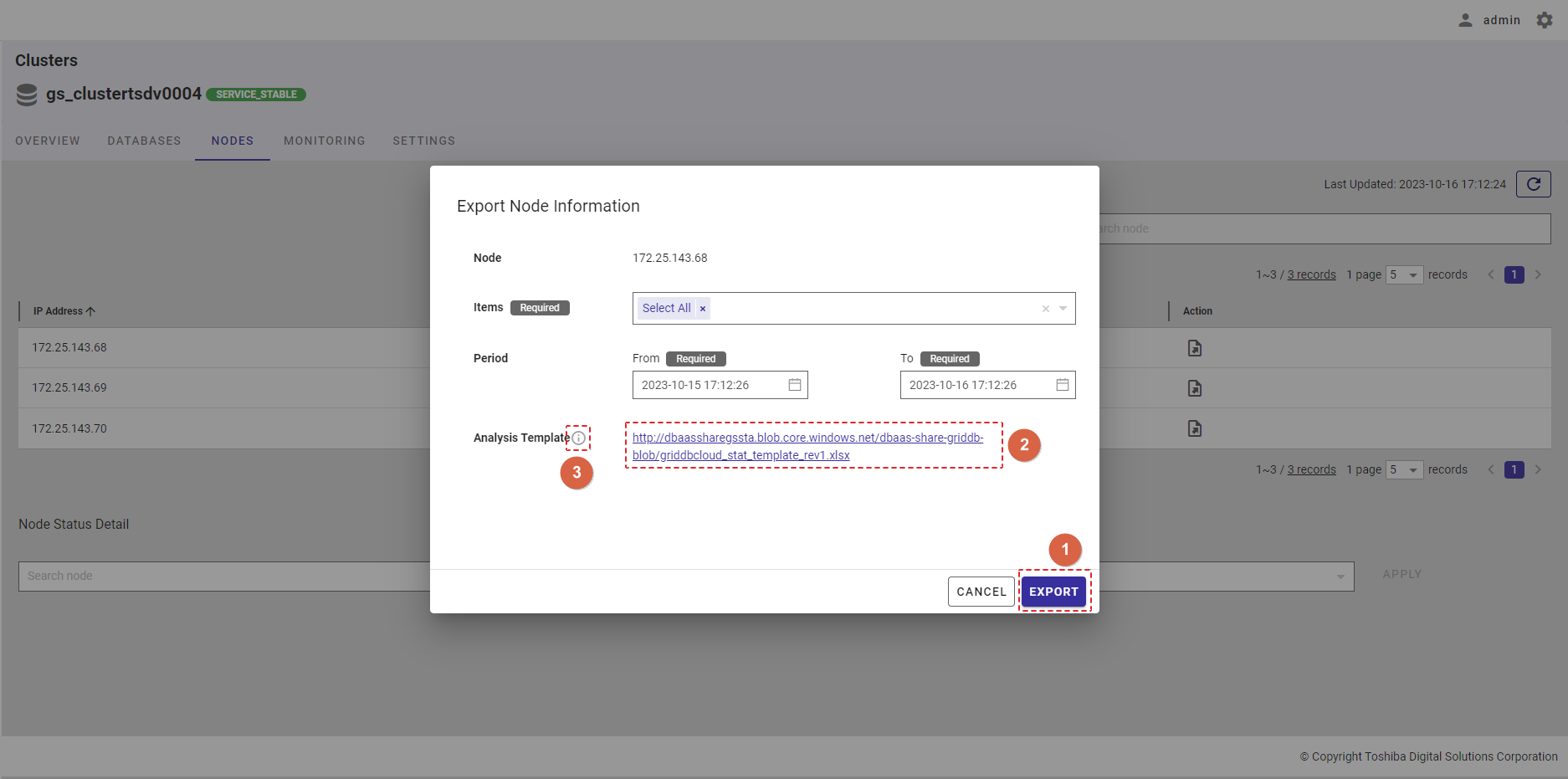The image size is (1568, 779).
Task: Click export icon for node 172.25.143.70
Action: (1195, 428)
